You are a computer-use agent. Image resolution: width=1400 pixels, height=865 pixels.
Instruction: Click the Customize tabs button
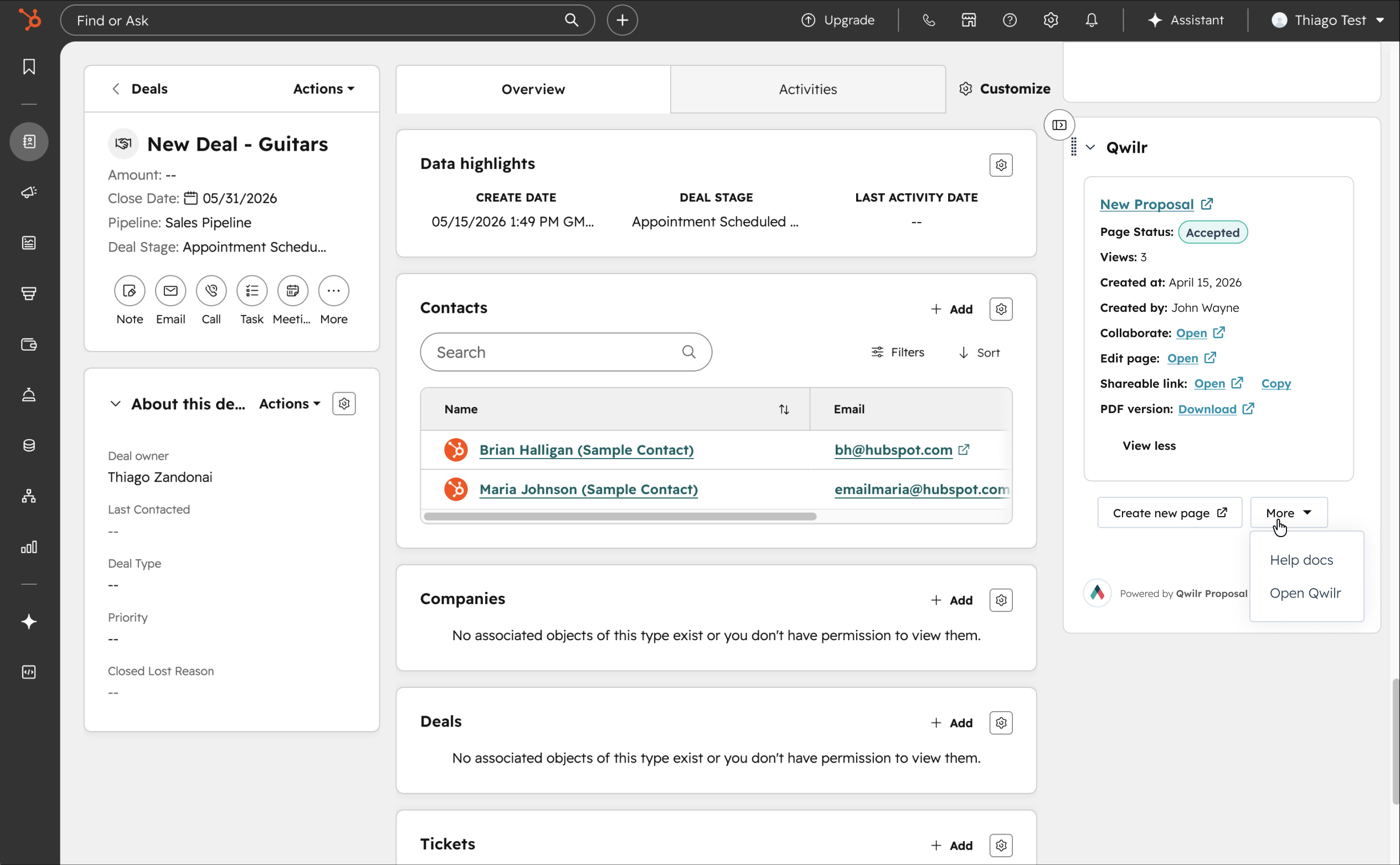point(1005,89)
